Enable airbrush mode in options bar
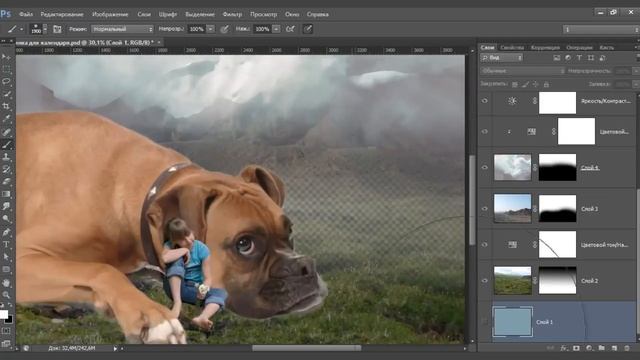The image size is (640, 360). [290, 29]
